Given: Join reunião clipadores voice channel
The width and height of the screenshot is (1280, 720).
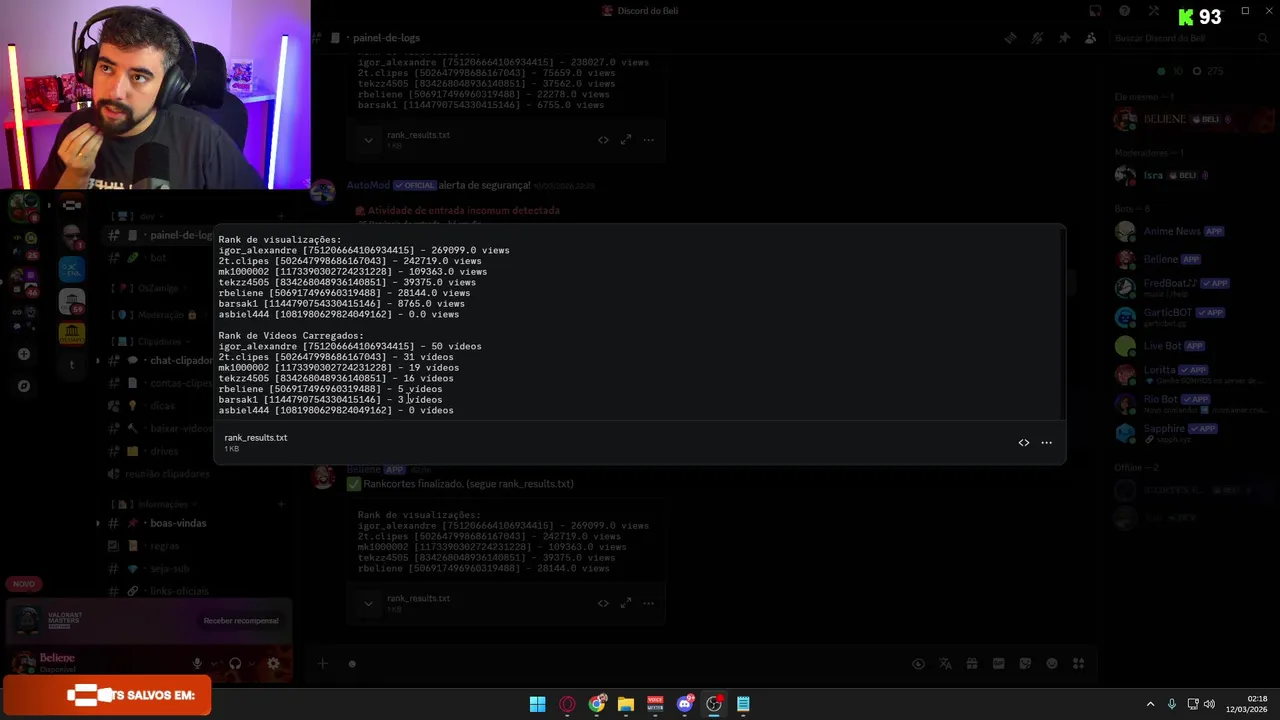Looking at the screenshot, I should (x=160, y=474).
